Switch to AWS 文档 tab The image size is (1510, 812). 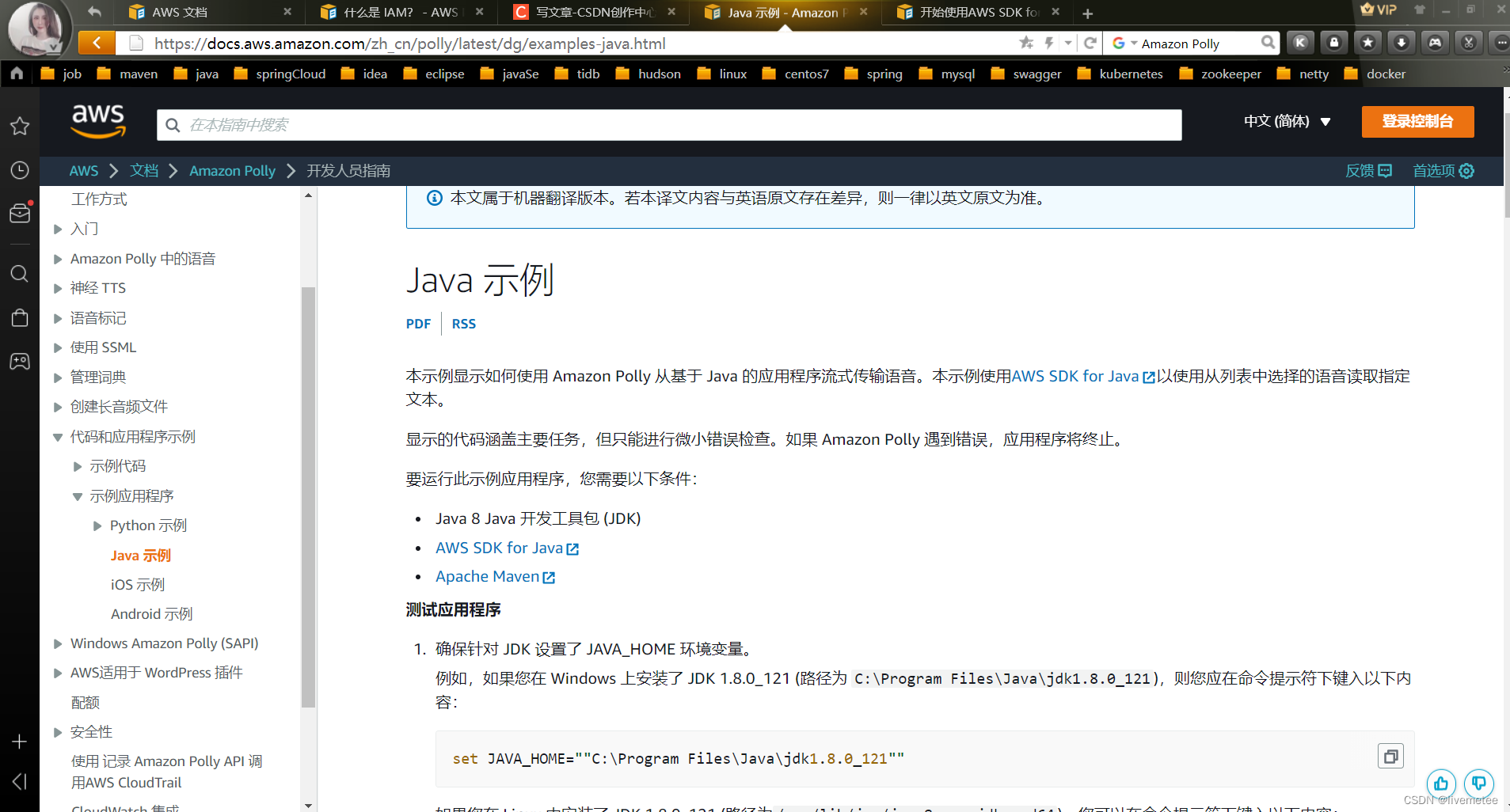[x=210, y=13]
